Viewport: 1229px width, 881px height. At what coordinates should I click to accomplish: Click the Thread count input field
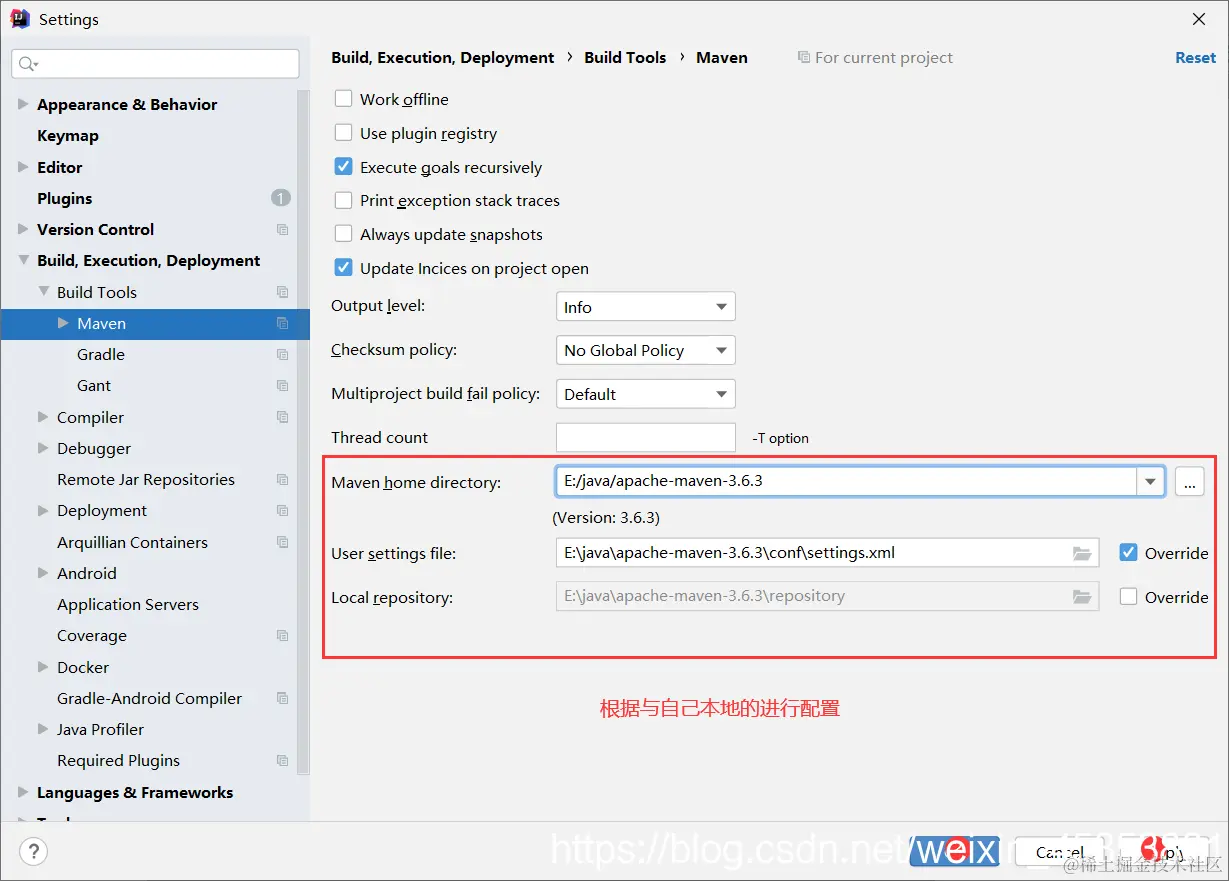[645, 438]
